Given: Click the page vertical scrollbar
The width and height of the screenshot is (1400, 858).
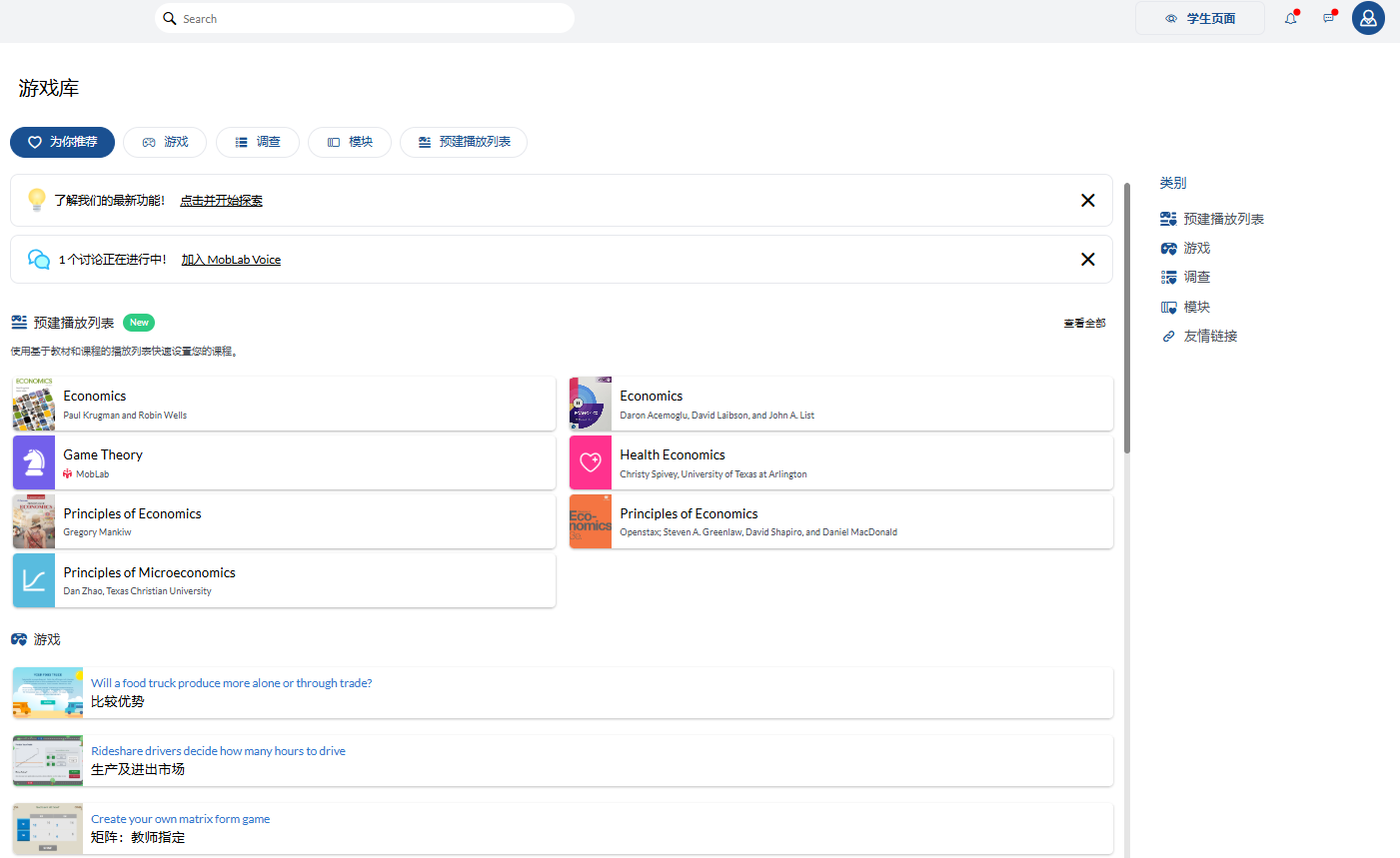Looking at the screenshot, I should click(1127, 318).
